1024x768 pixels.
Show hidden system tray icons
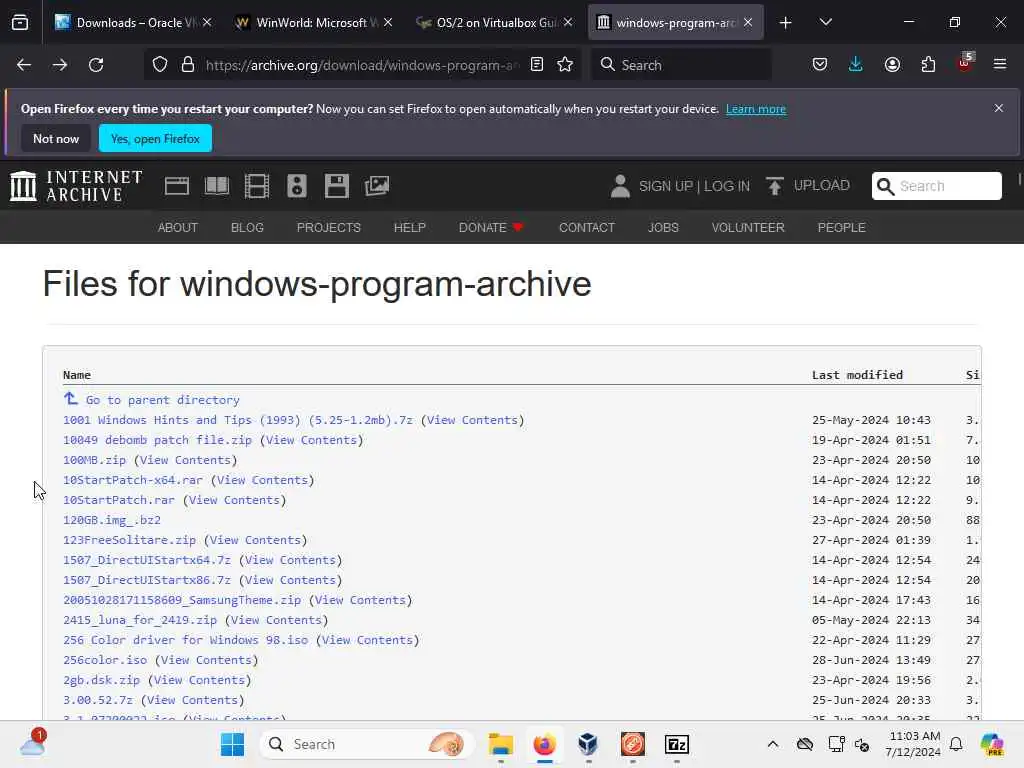pos(773,744)
